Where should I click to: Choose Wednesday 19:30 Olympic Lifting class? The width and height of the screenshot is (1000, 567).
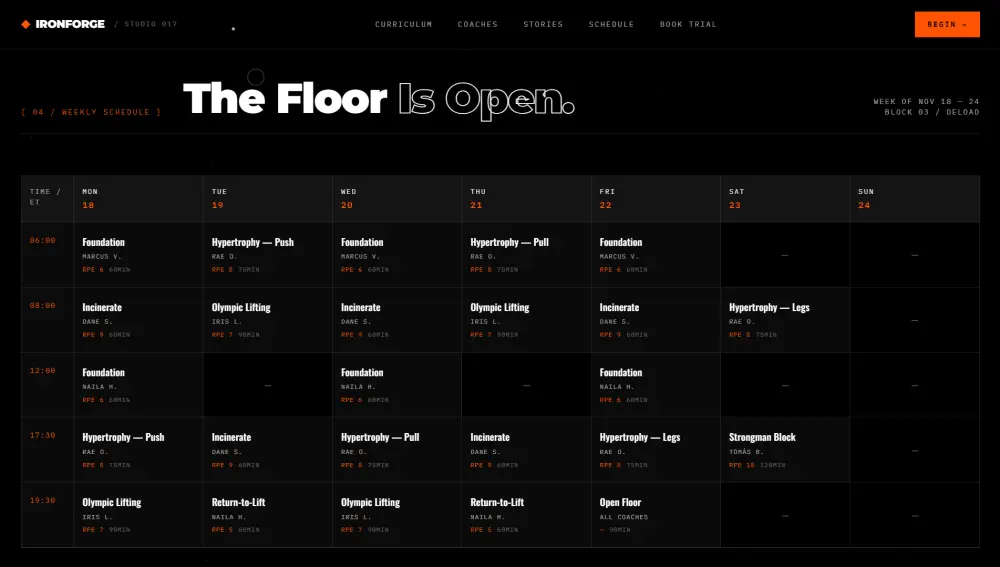[x=397, y=515]
